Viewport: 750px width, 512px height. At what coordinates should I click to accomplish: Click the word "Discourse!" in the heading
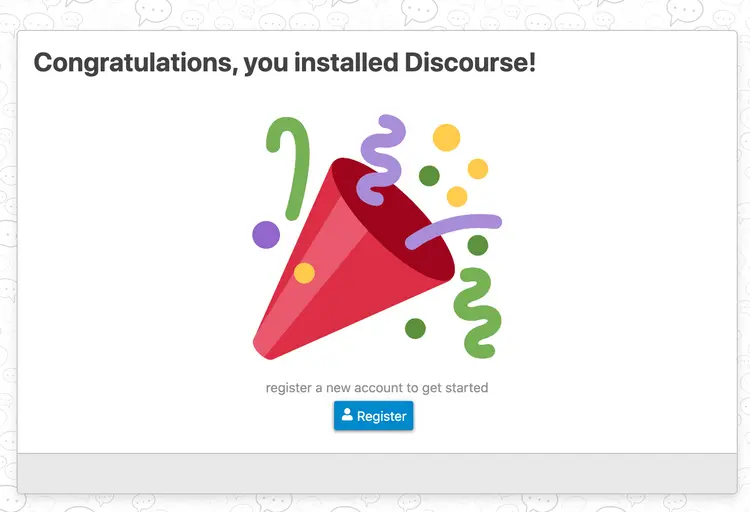click(x=470, y=62)
